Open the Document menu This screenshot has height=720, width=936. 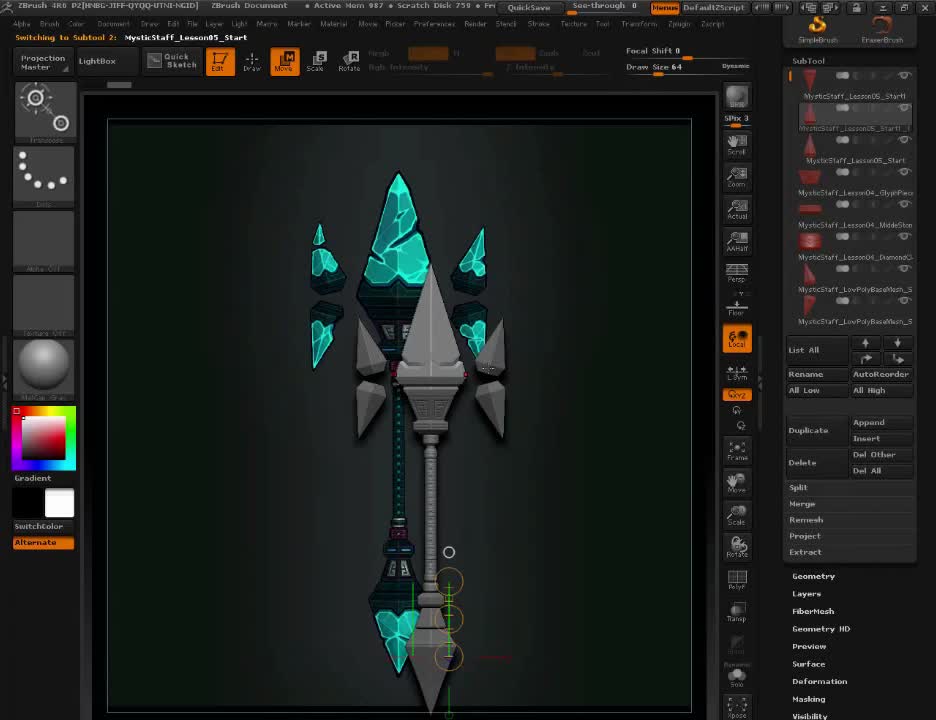pyautogui.click(x=113, y=24)
